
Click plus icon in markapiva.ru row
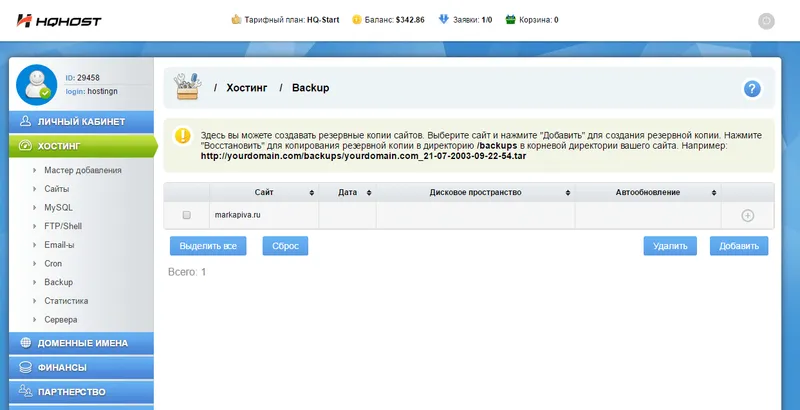tap(747, 216)
